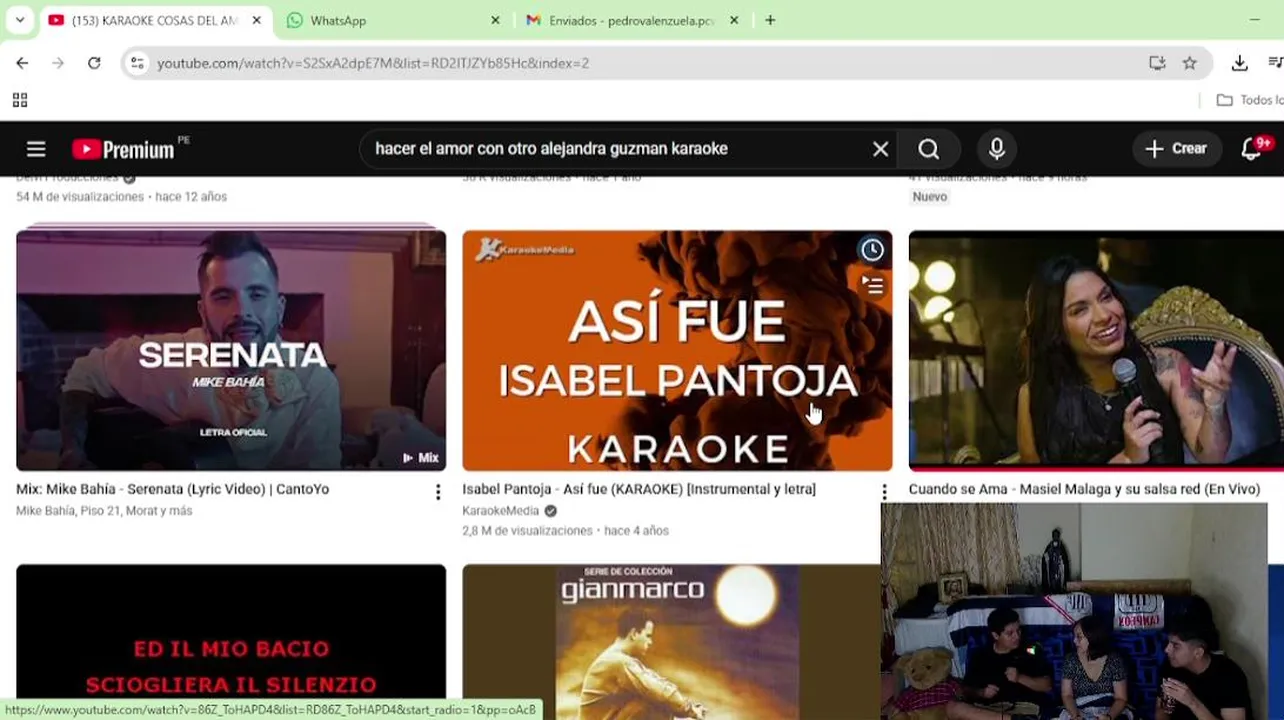Open options menu for Isabel Pantoja video
Screen dimensions: 1284x720
[x=884, y=492]
